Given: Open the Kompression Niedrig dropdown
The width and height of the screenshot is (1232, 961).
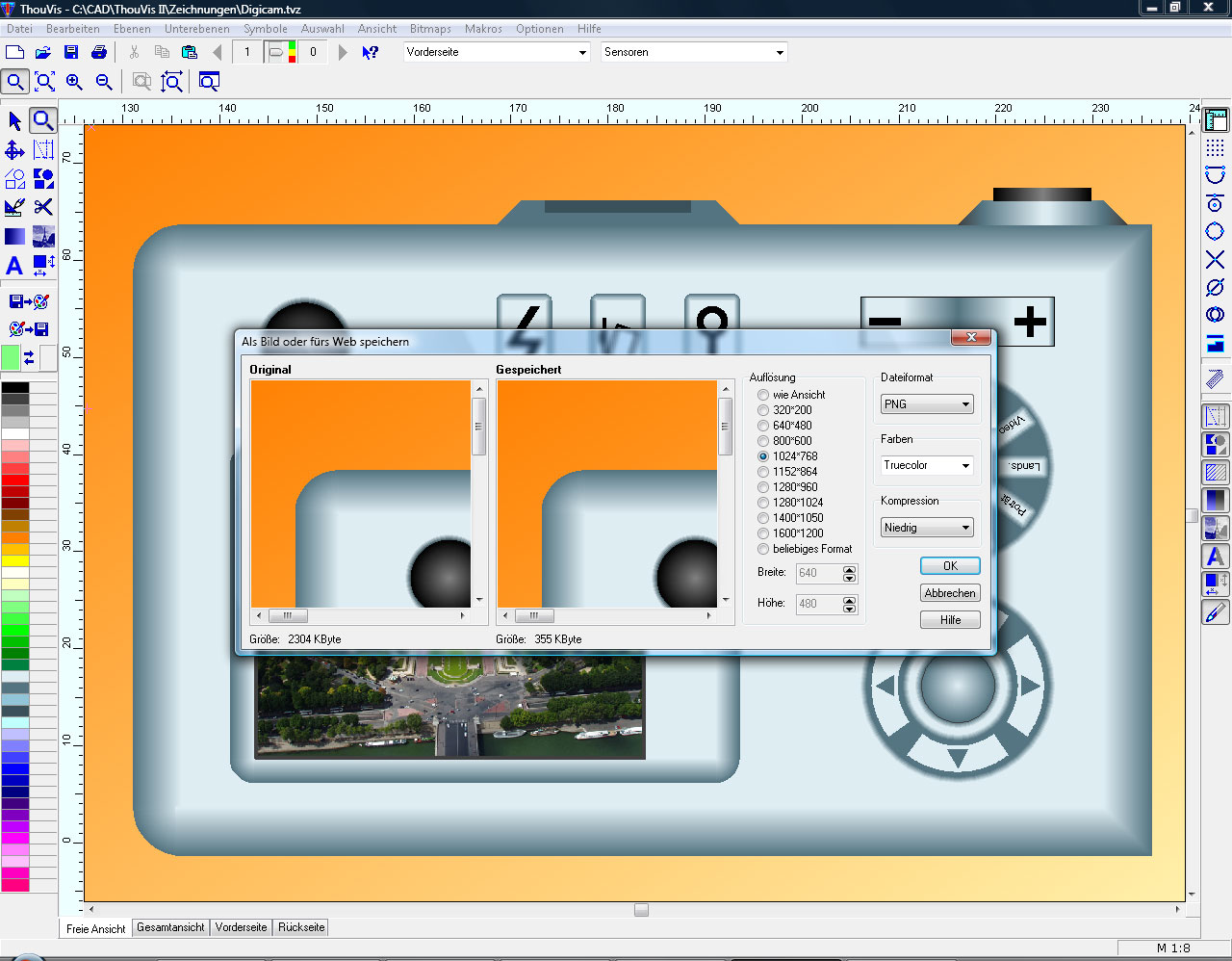Looking at the screenshot, I should pos(927,528).
